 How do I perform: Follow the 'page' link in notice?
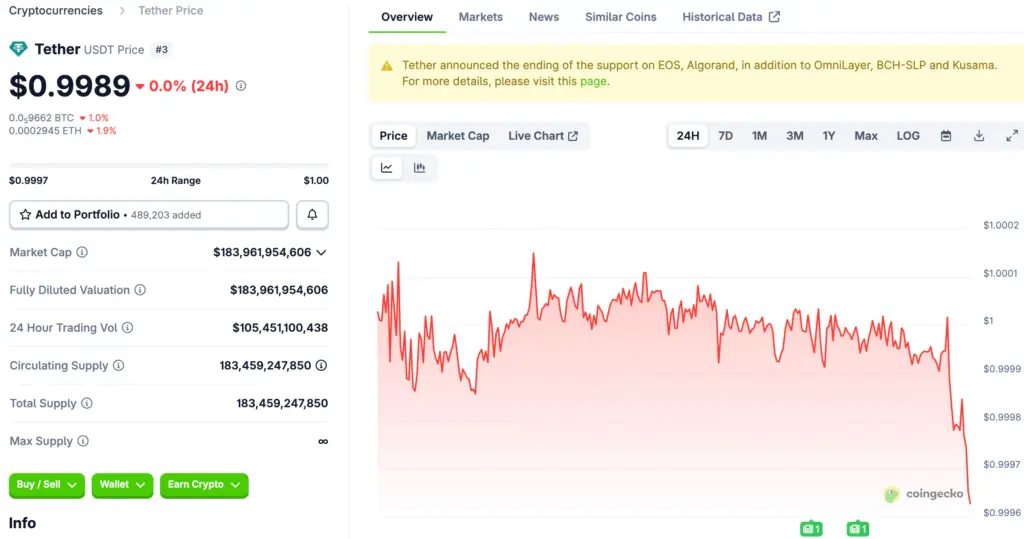tap(593, 81)
